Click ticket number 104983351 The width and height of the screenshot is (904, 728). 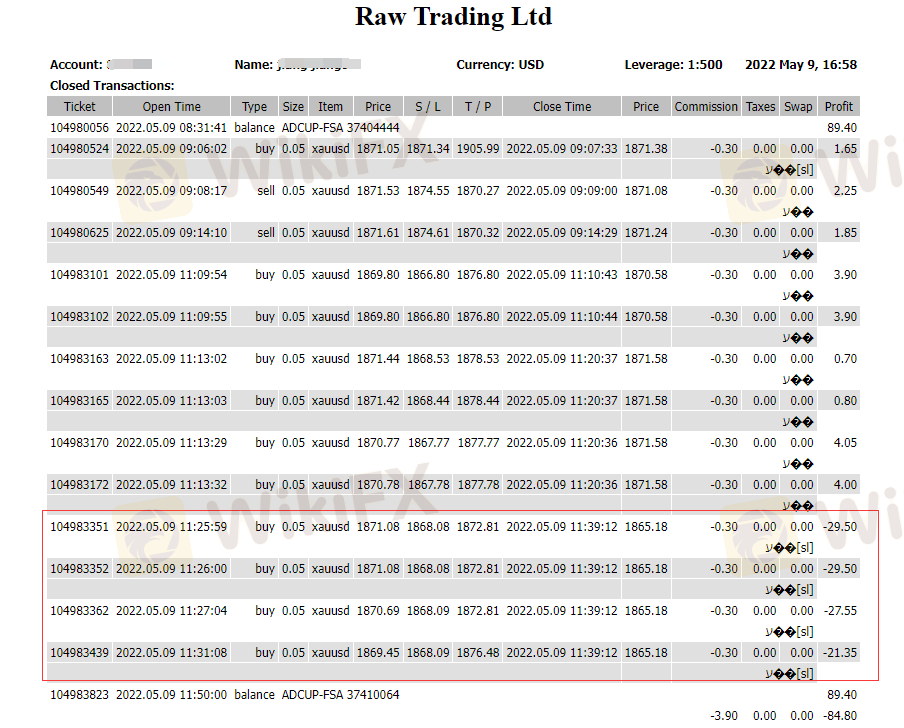point(80,527)
